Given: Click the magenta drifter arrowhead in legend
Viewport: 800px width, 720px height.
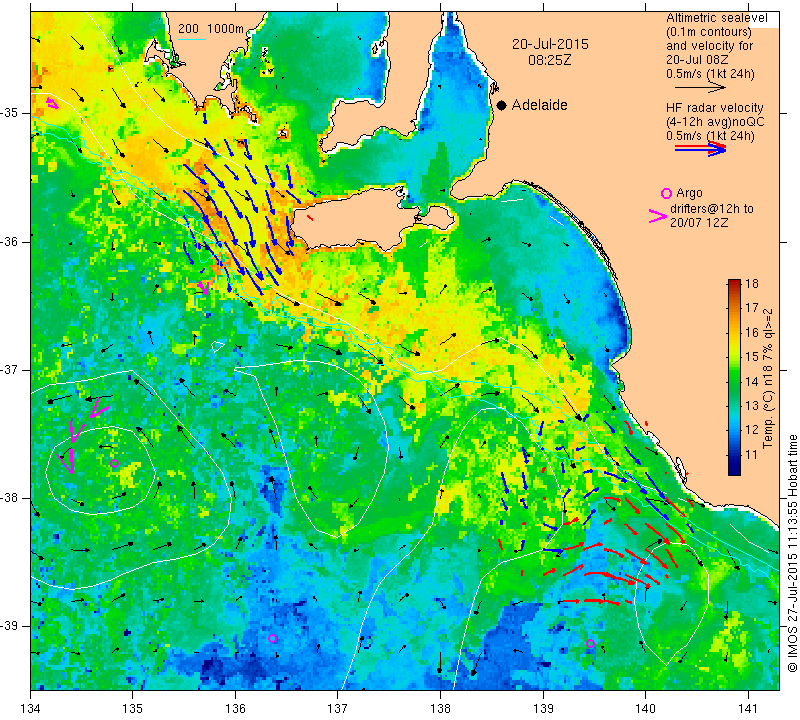Looking at the screenshot, I should [x=657, y=216].
